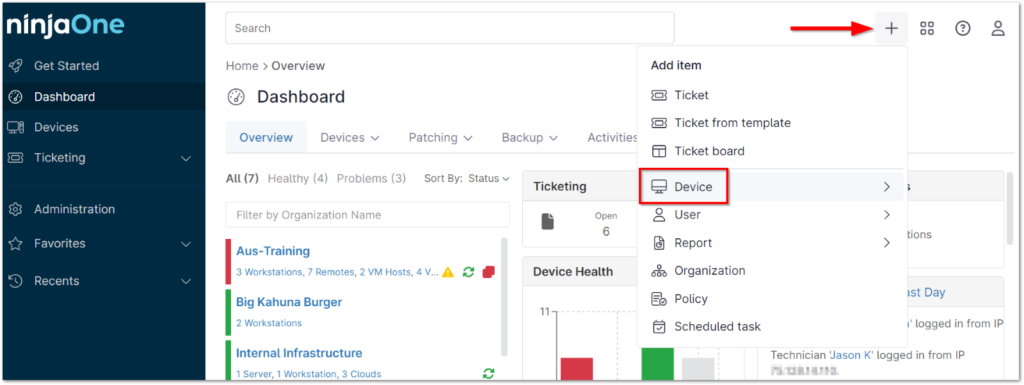The width and height of the screenshot is (1024, 385).
Task: Filter list by Problems (3)
Action: (x=372, y=178)
